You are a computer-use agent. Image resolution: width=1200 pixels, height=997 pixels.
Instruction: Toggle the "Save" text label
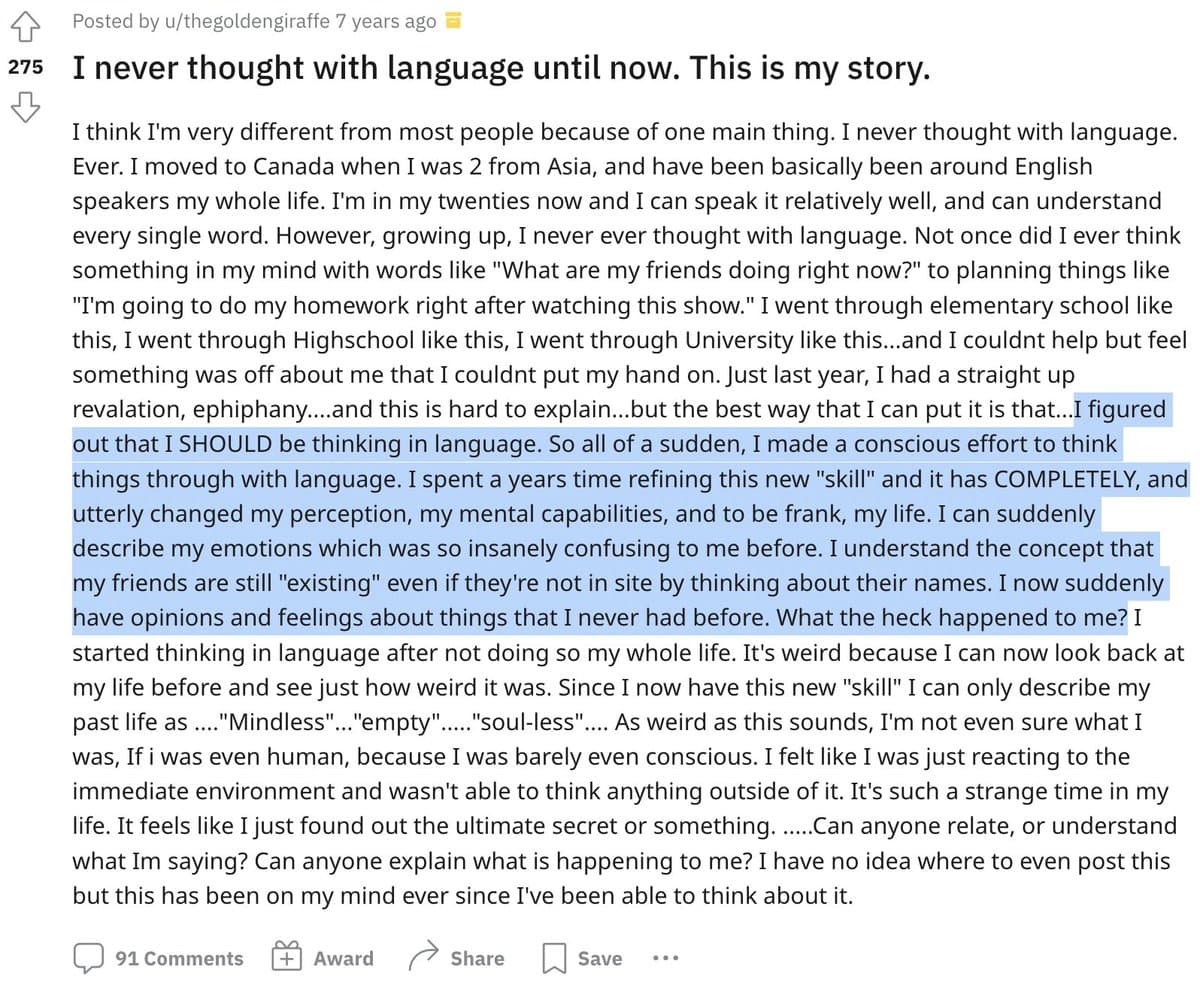point(600,958)
